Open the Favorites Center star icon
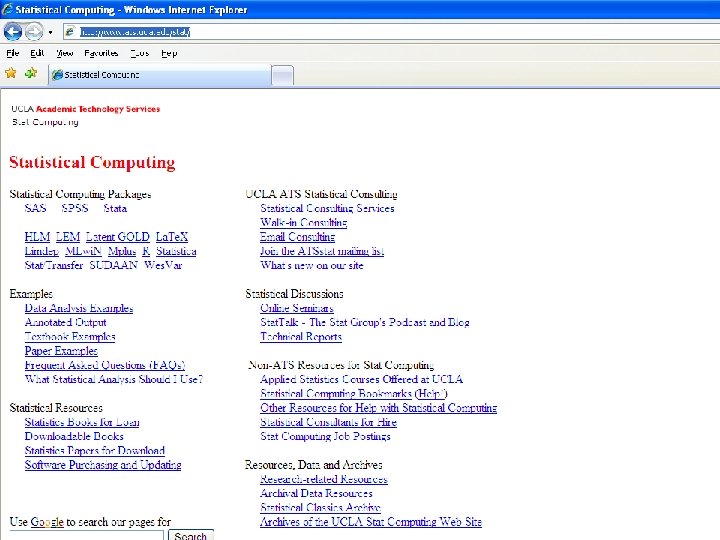This screenshot has width=720, height=540. point(11,73)
